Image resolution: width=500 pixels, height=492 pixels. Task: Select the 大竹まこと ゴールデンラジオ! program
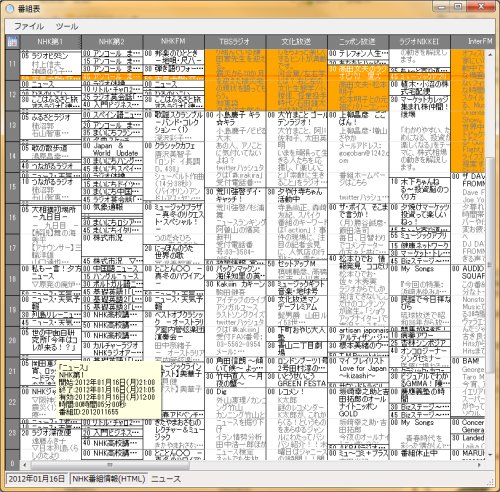297,149
